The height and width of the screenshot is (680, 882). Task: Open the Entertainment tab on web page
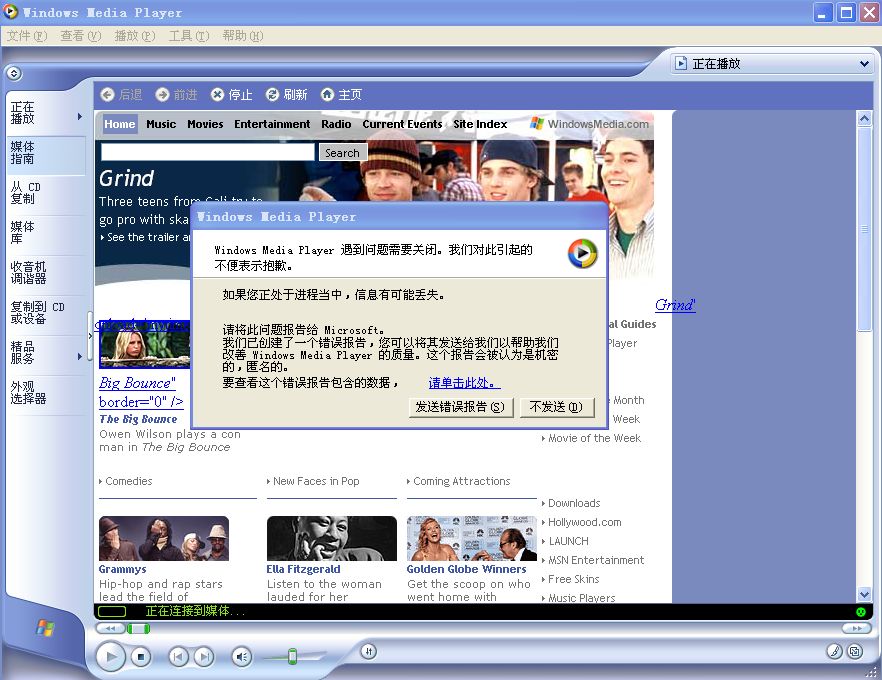pyautogui.click(x=272, y=124)
